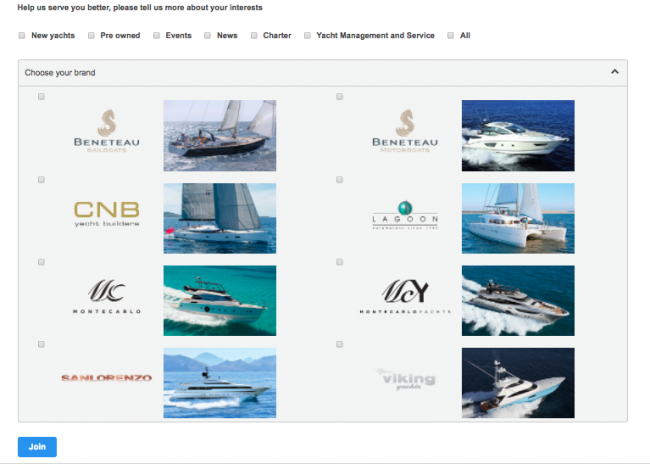Screen dimensions: 650x464
Task: Select the Monte Carlo Yachts MCY logo
Action: [405, 296]
